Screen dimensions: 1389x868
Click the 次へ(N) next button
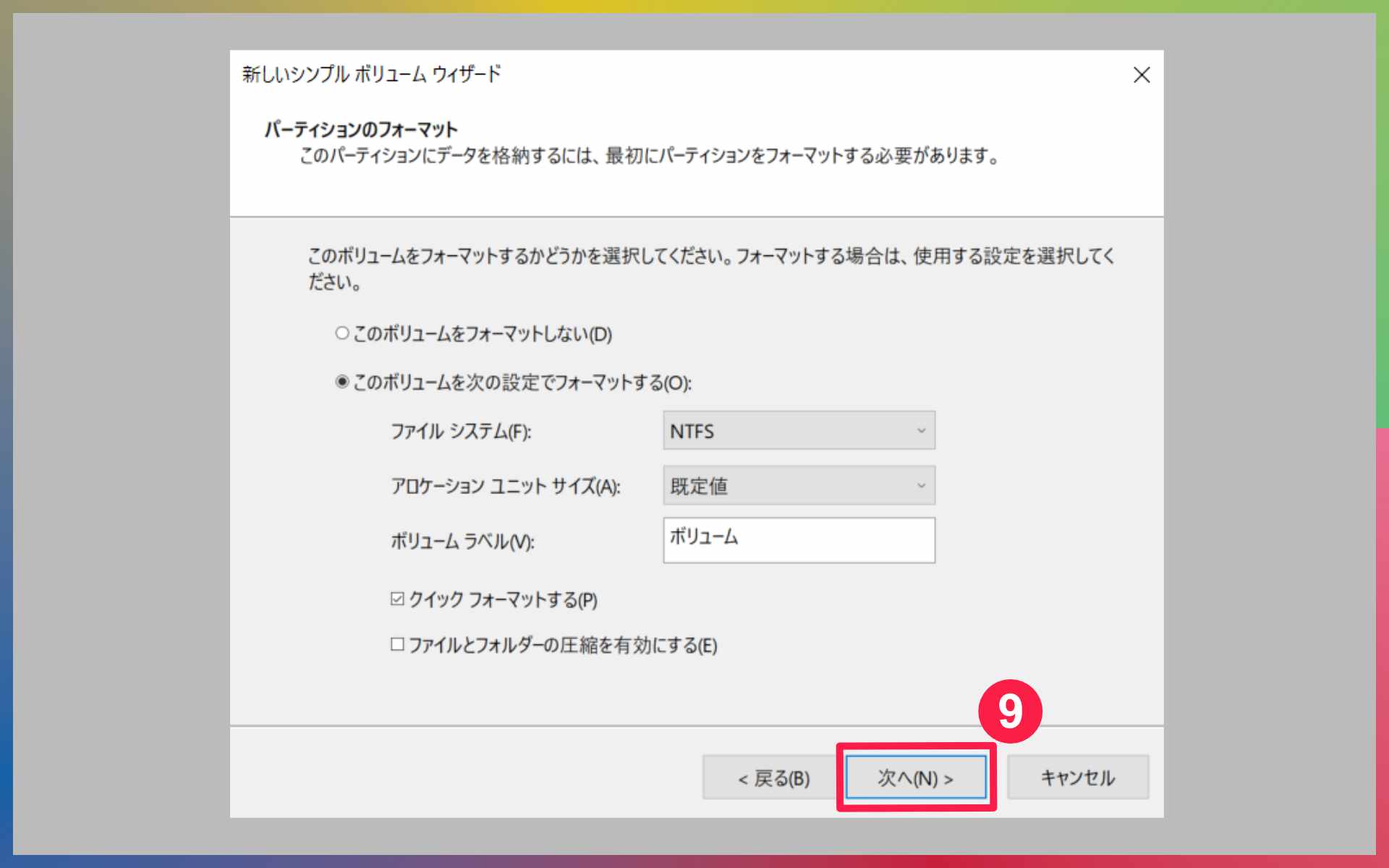click(915, 778)
